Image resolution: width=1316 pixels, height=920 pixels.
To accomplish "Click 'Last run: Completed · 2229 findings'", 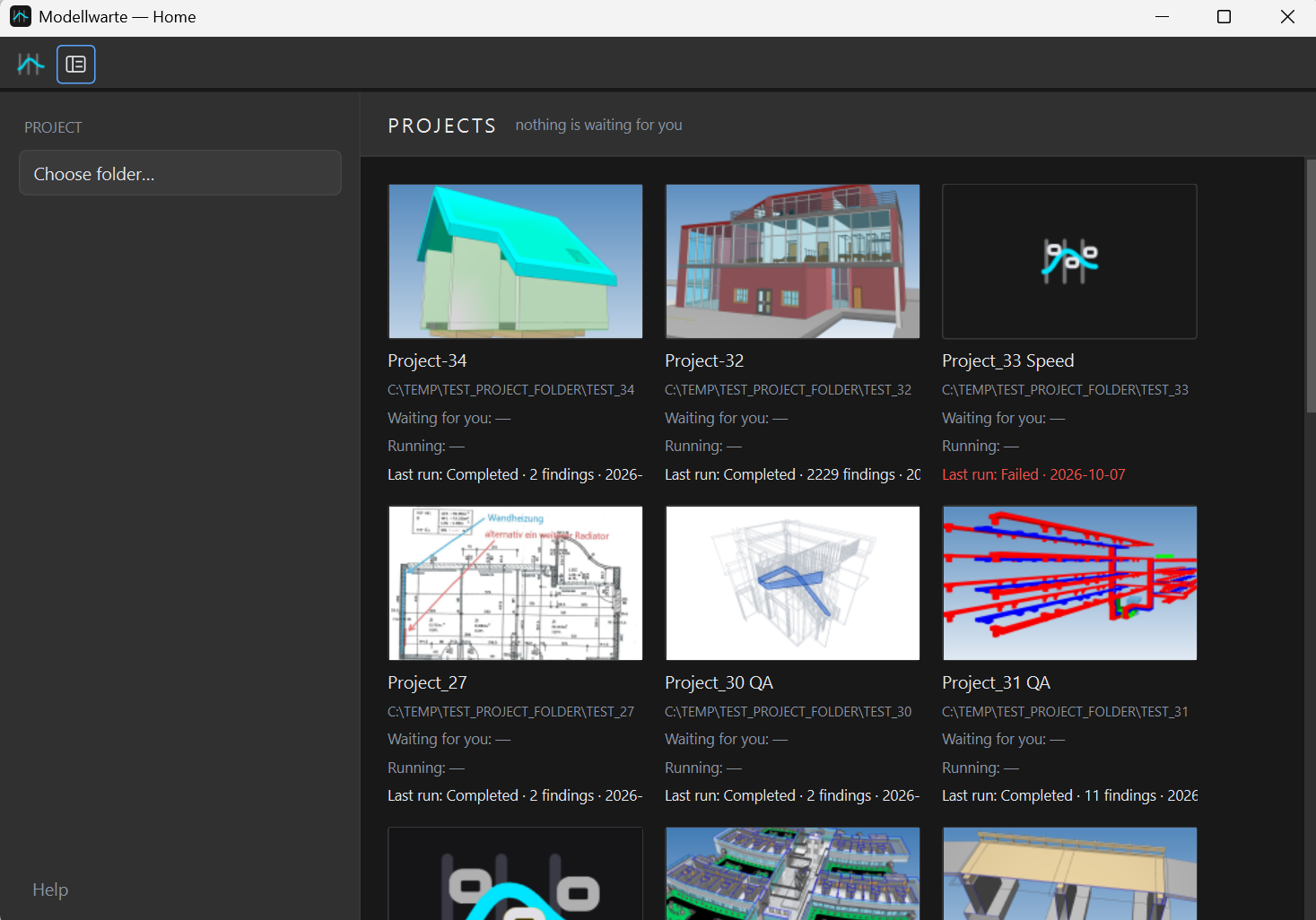I will click(x=792, y=474).
